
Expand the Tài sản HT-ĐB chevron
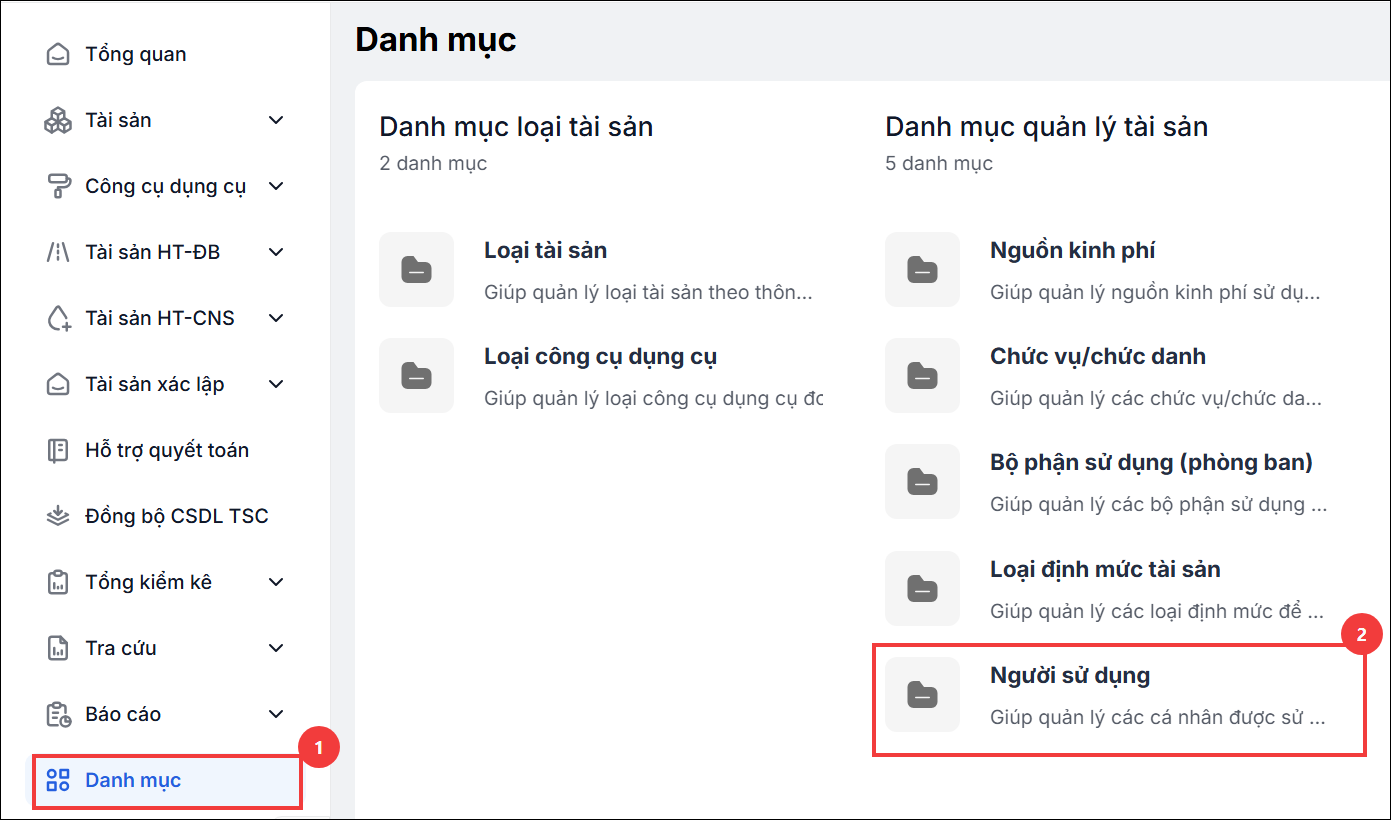tap(277, 252)
